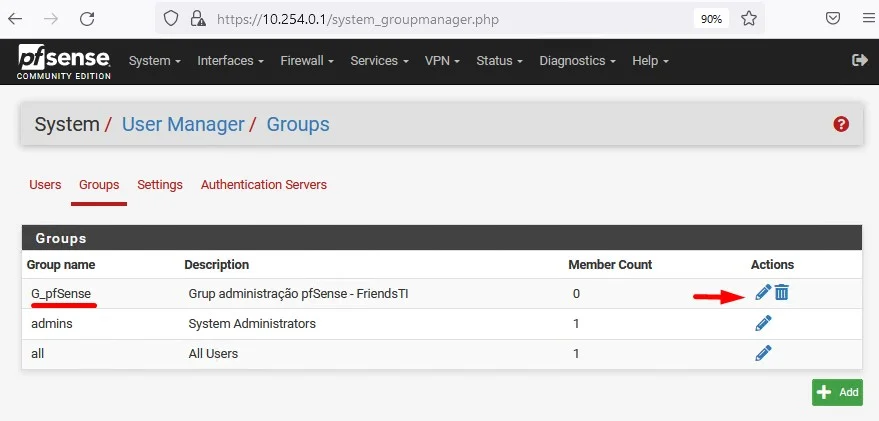Expand the Firewall dropdown menu
The image size is (879, 421).
[x=307, y=61]
